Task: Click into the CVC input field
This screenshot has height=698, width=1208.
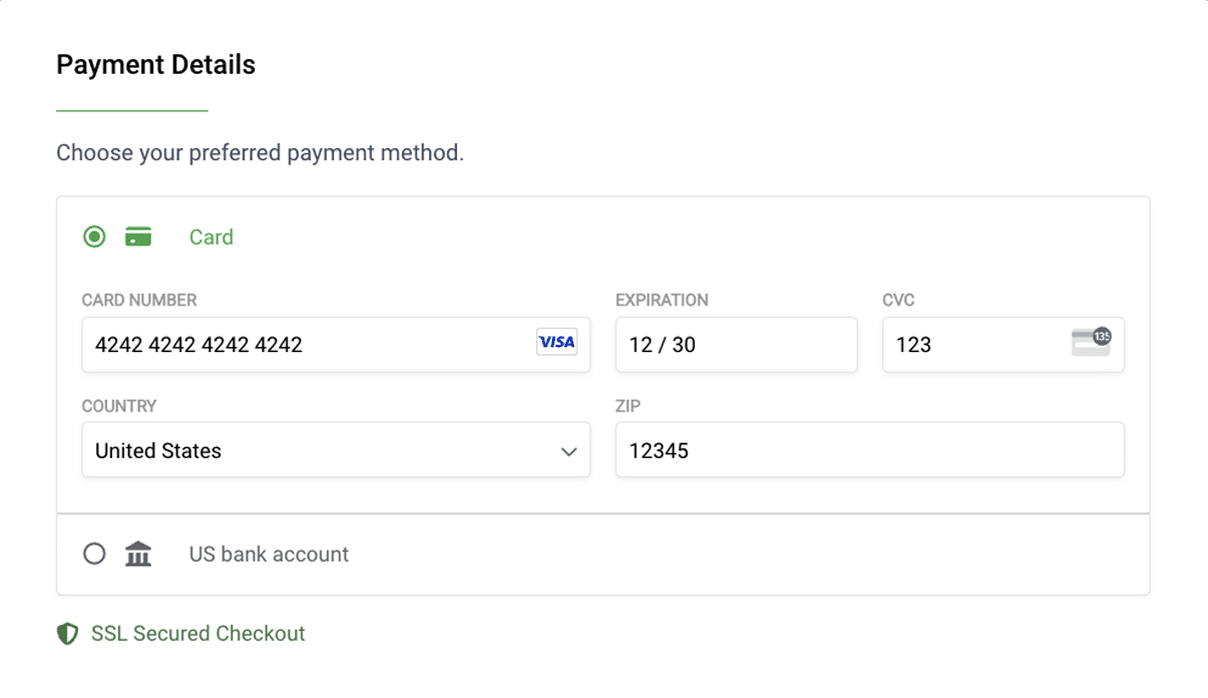Action: tap(970, 345)
